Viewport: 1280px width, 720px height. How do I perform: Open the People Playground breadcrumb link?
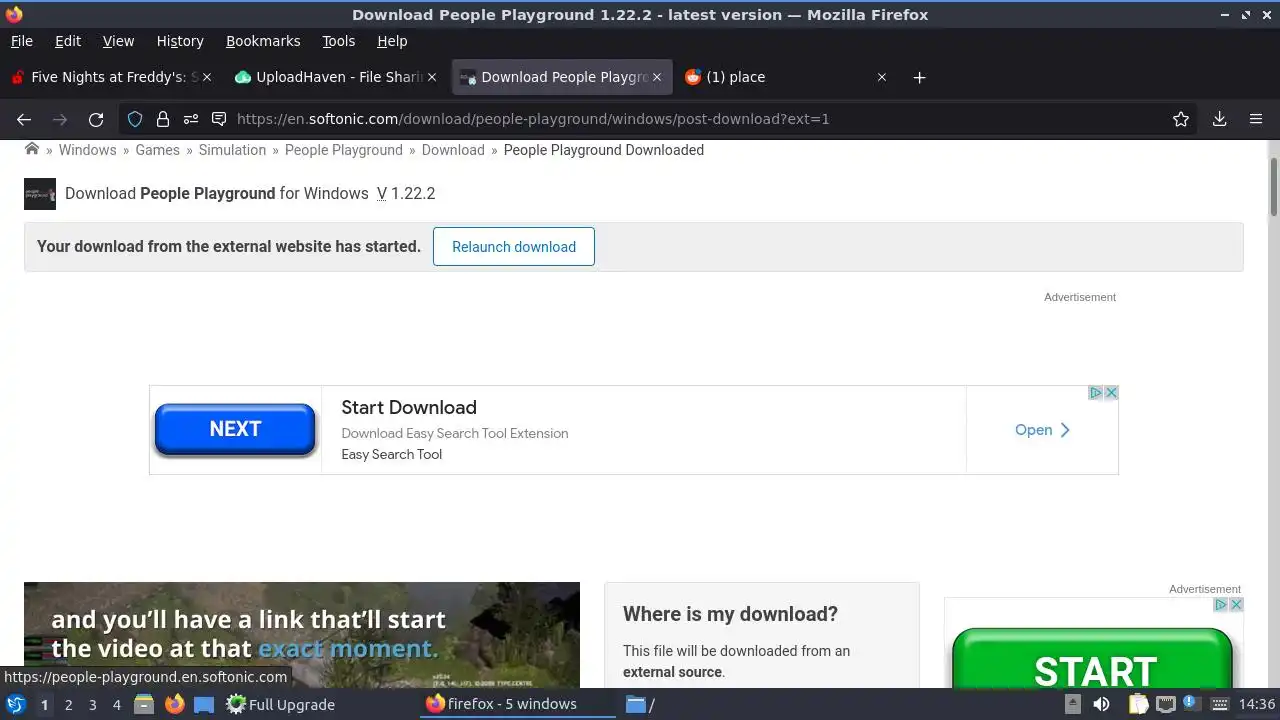click(343, 150)
